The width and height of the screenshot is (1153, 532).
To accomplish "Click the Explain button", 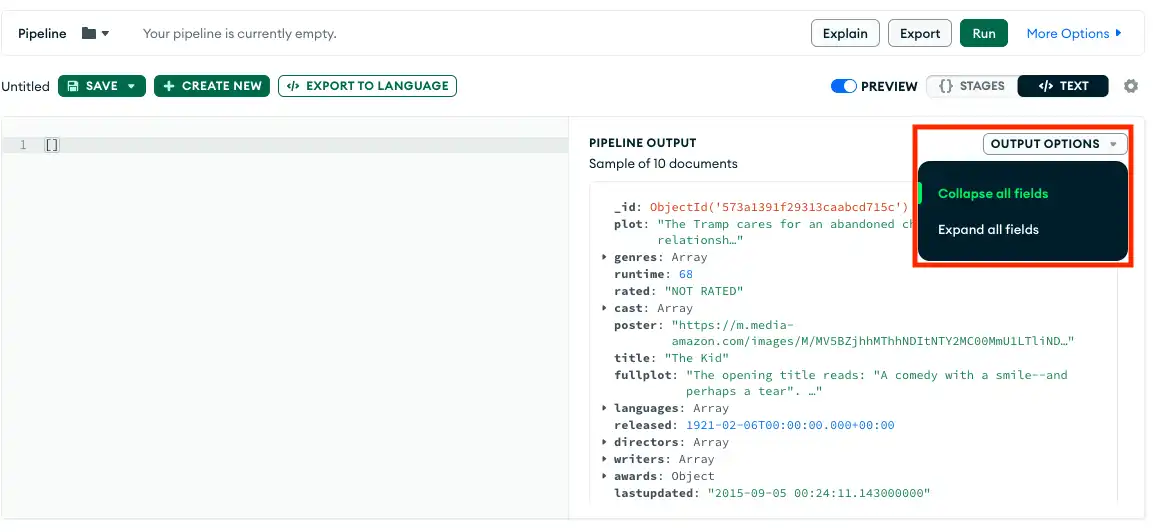I will [845, 34].
